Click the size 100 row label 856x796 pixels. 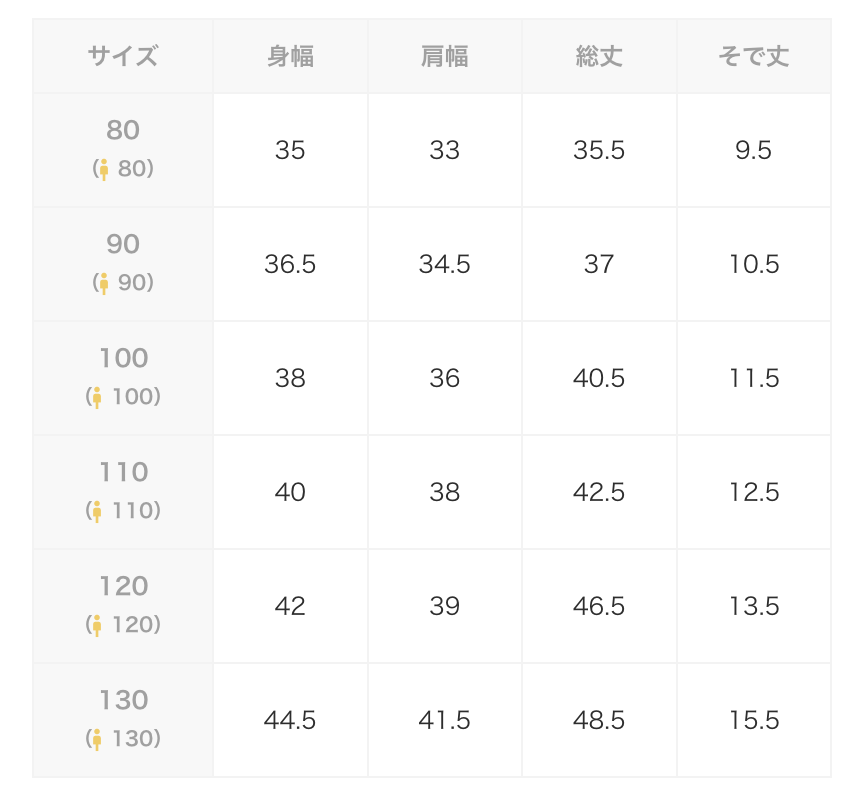pyautogui.click(x=123, y=359)
